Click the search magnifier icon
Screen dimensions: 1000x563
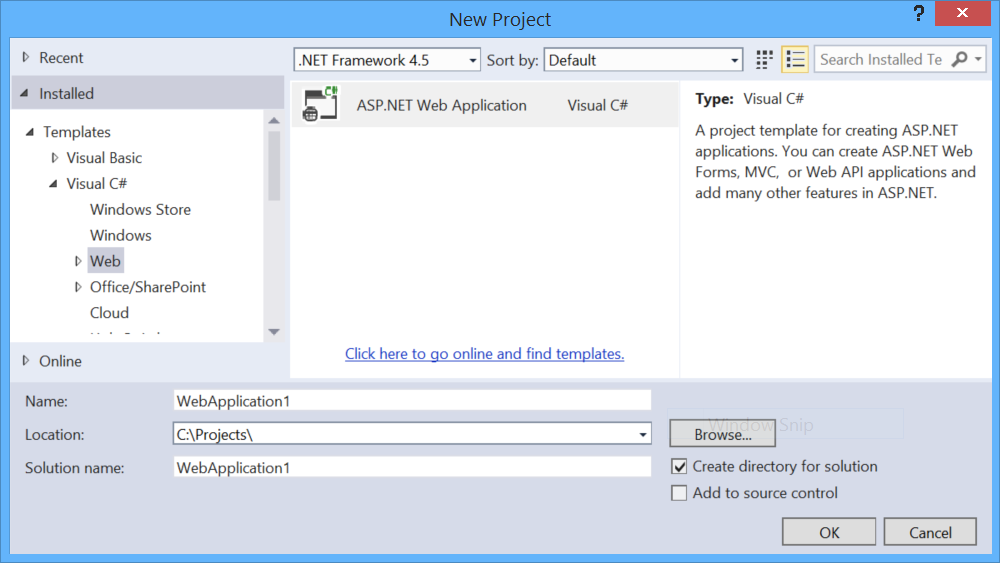point(959,60)
